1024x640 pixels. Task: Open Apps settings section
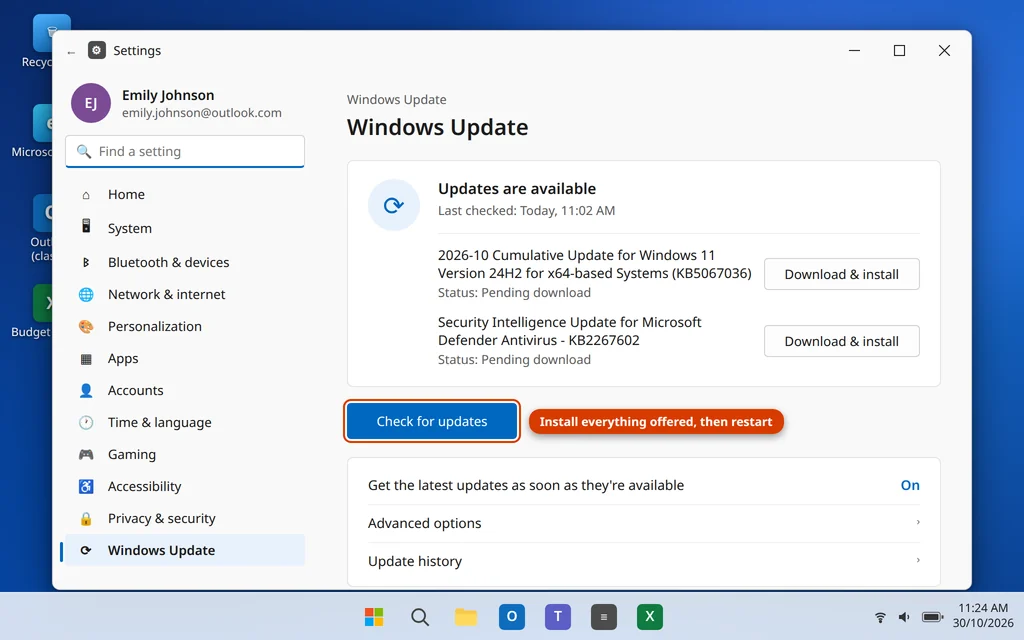185,359
